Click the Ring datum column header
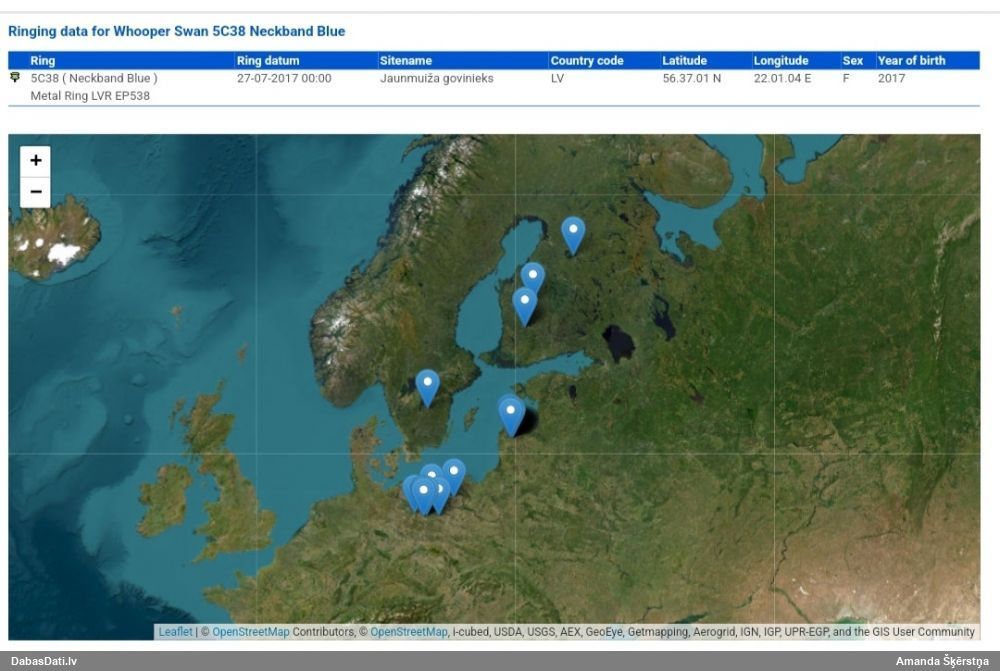This screenshot has height=671, width=1000. tap(268, 61)
